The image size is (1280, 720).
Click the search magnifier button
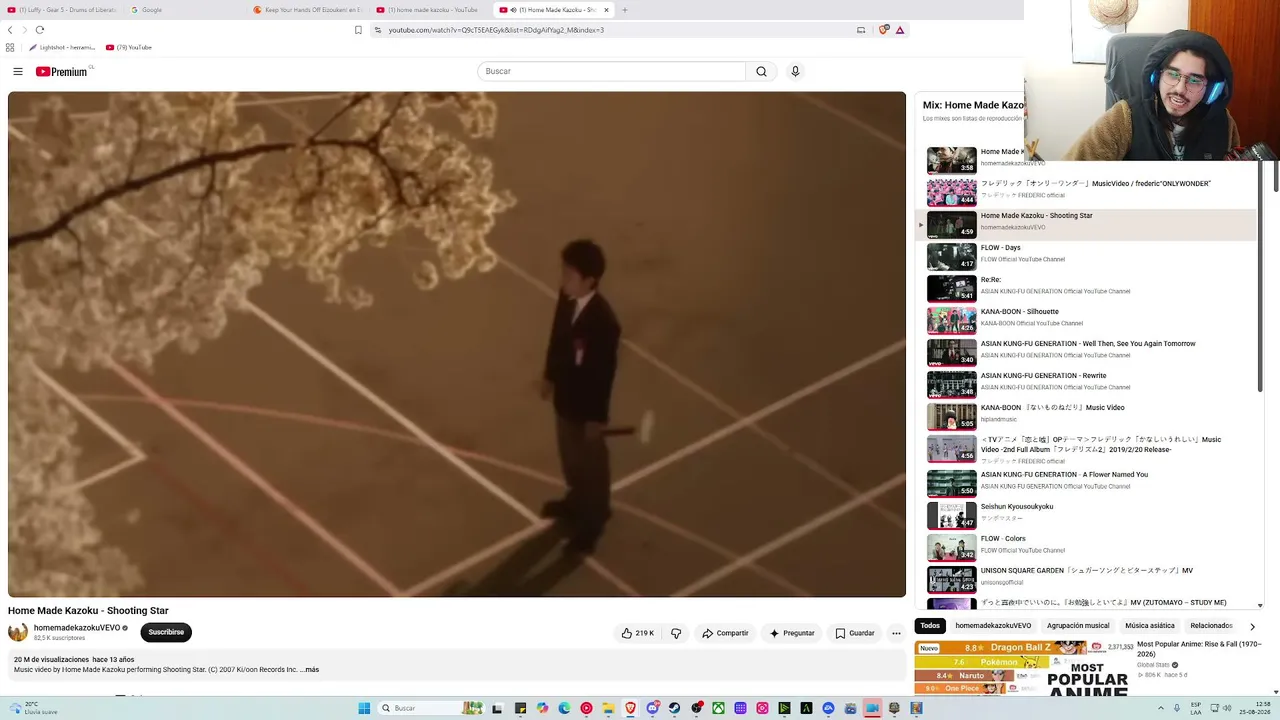pos(761,71)
